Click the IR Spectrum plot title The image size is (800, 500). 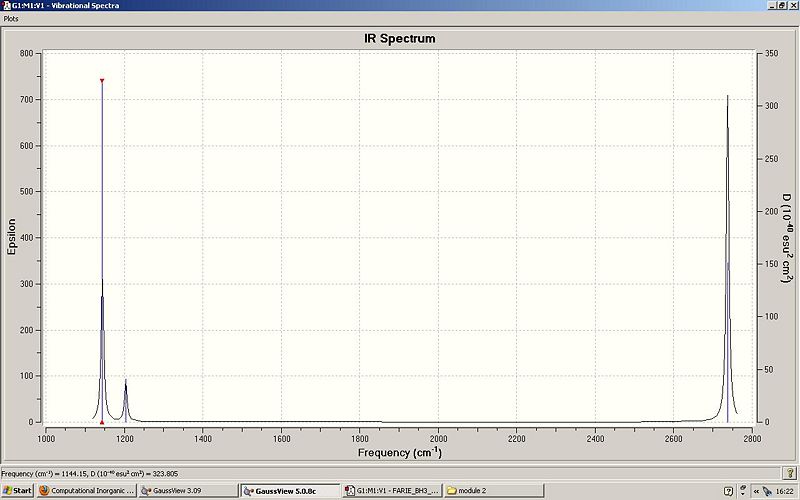[399, 39]
